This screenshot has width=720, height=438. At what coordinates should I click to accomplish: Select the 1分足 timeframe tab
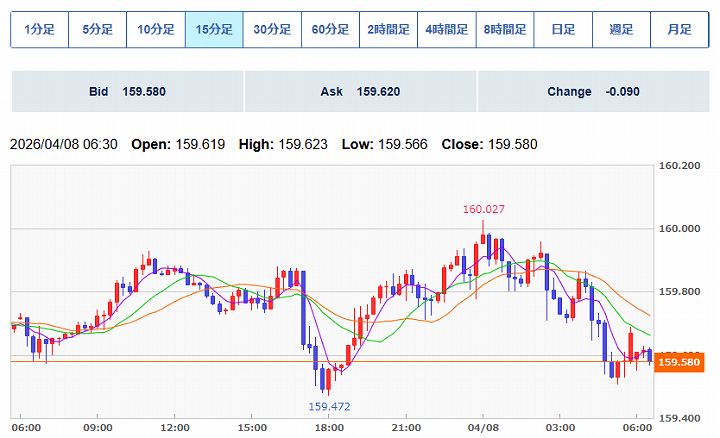pyautogui.click(x=39, y=30)
